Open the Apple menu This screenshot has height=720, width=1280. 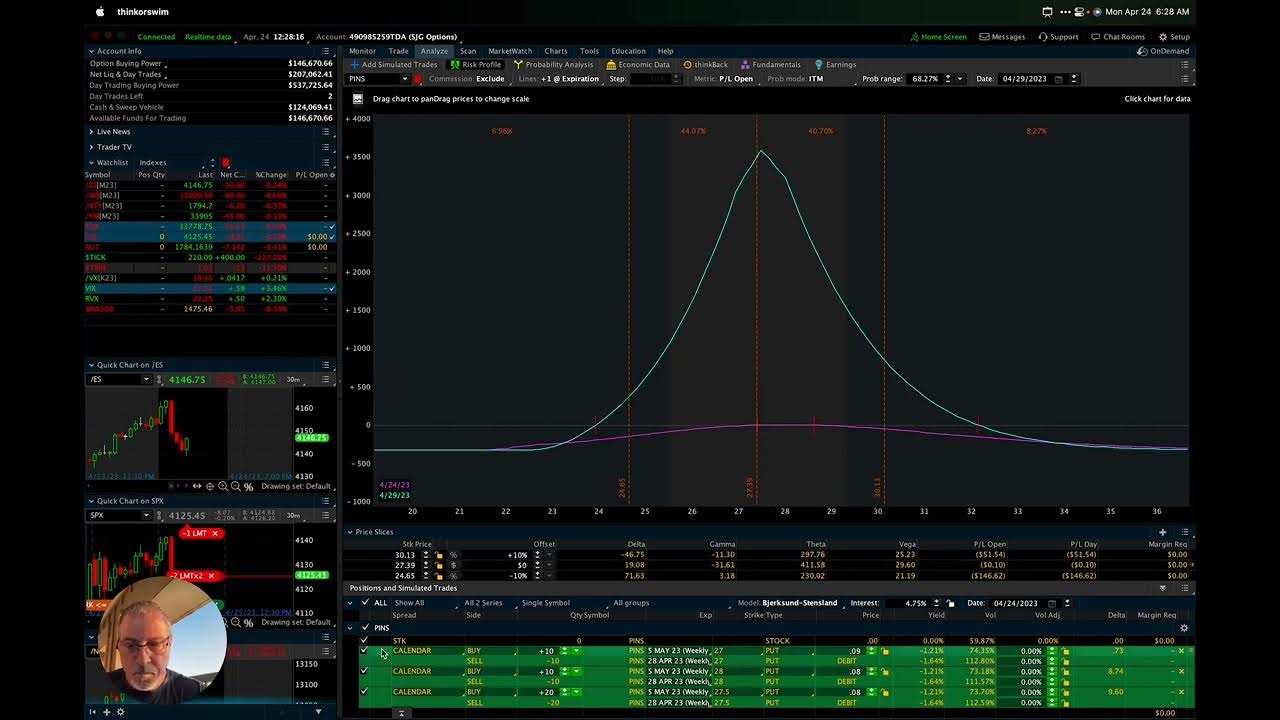pyautogui.click(x=99, y=12)
